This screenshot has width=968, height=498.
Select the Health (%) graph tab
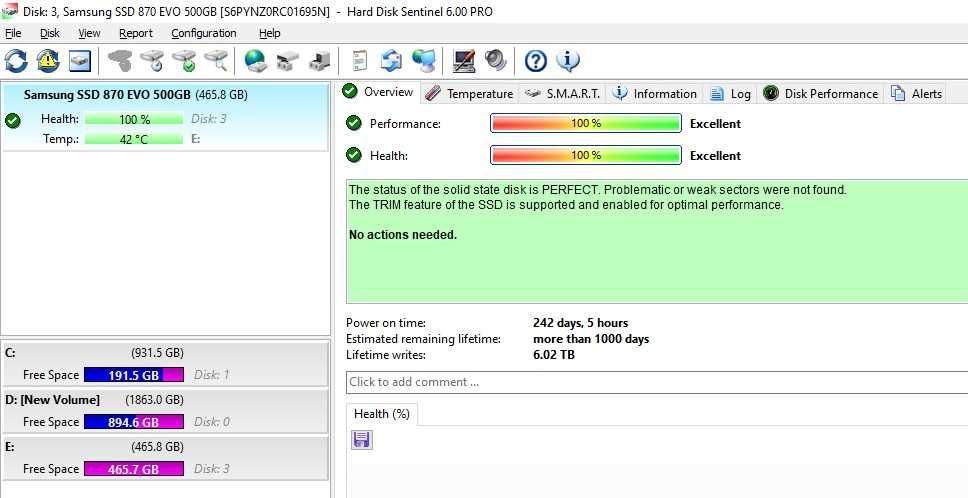tap(382, 414)
